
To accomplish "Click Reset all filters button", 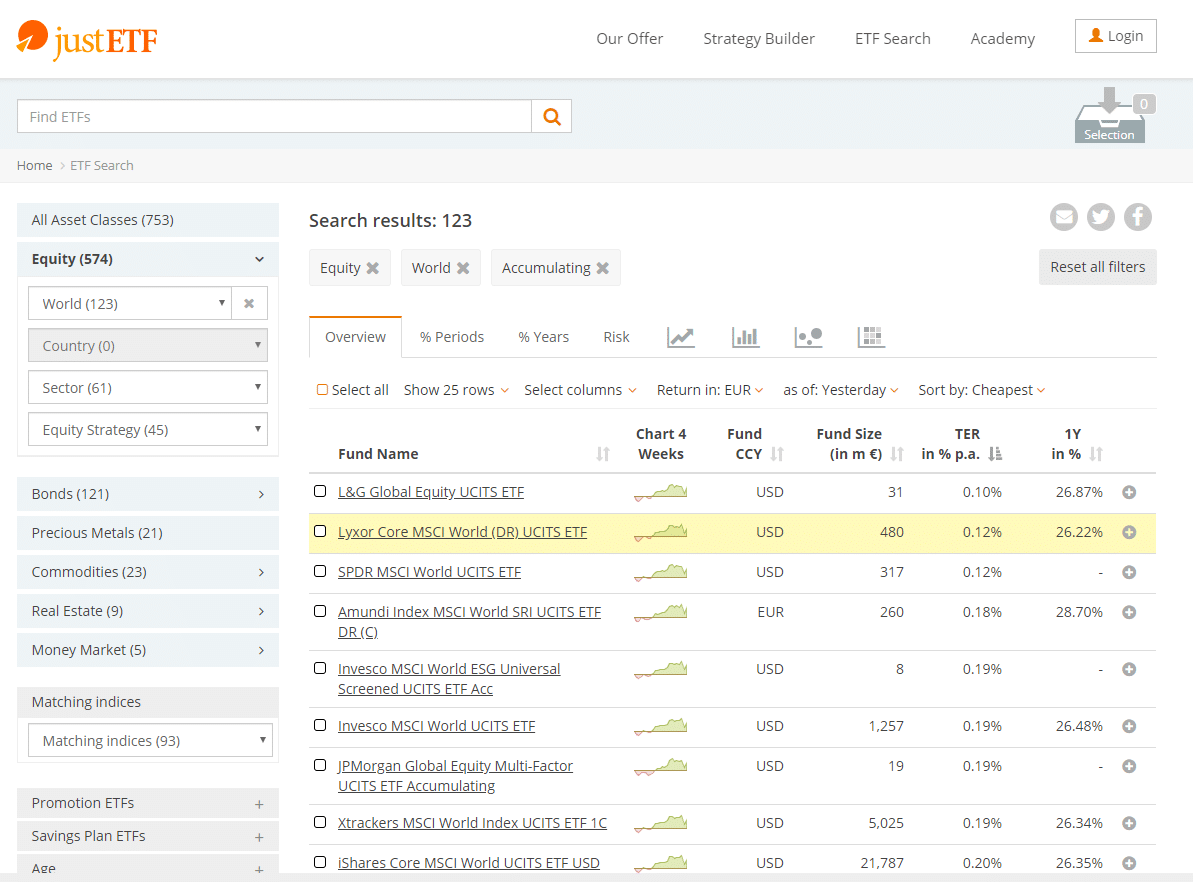I will coord(1097,267).
